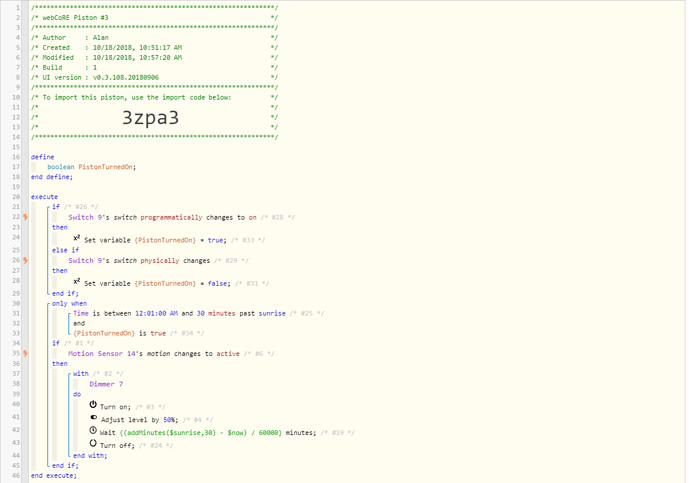This screenshot has height=483, width=690.
Task: Click the lightning trigger icon beside Switch 9 physically changes
Action: [x=26, y=260]
